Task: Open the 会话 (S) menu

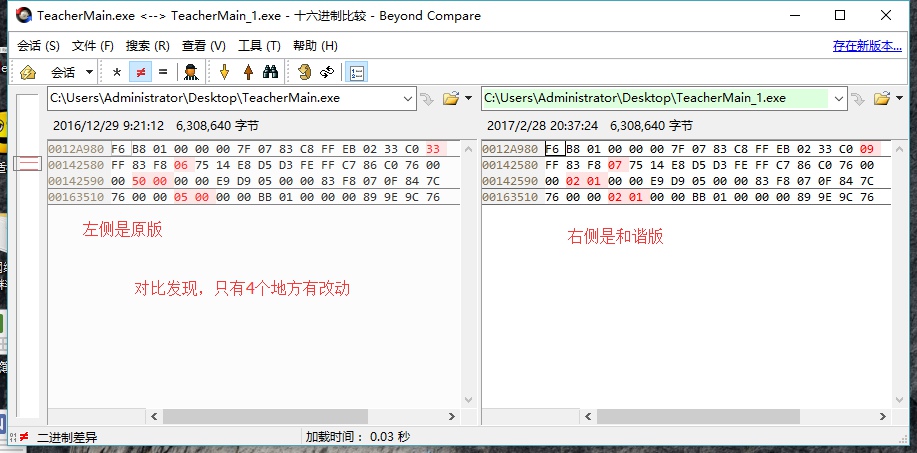Action: (x=38, y=46)
